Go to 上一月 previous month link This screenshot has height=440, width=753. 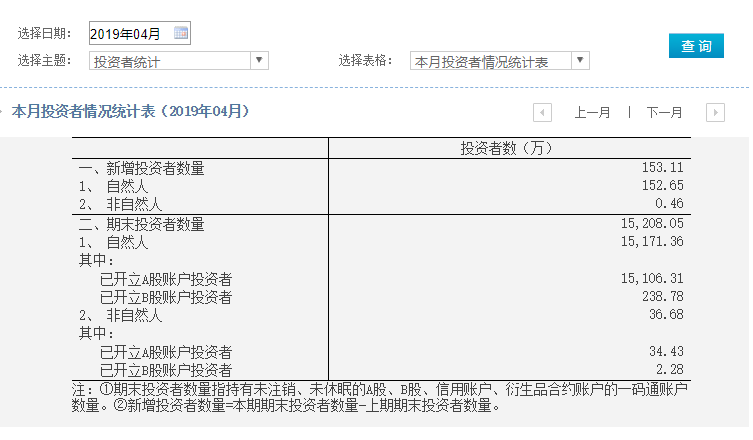click(x=592, y=112)
